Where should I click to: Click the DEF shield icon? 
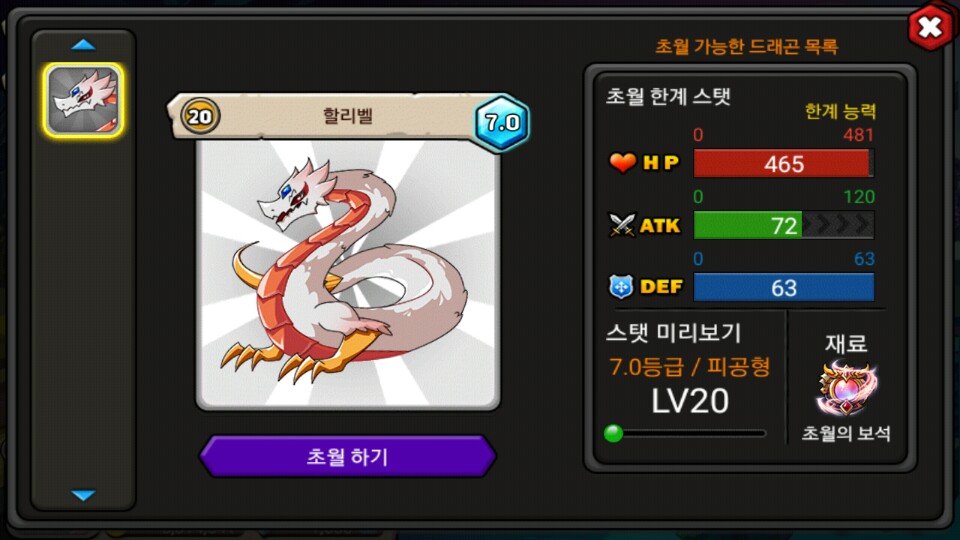tap(621, 287)
